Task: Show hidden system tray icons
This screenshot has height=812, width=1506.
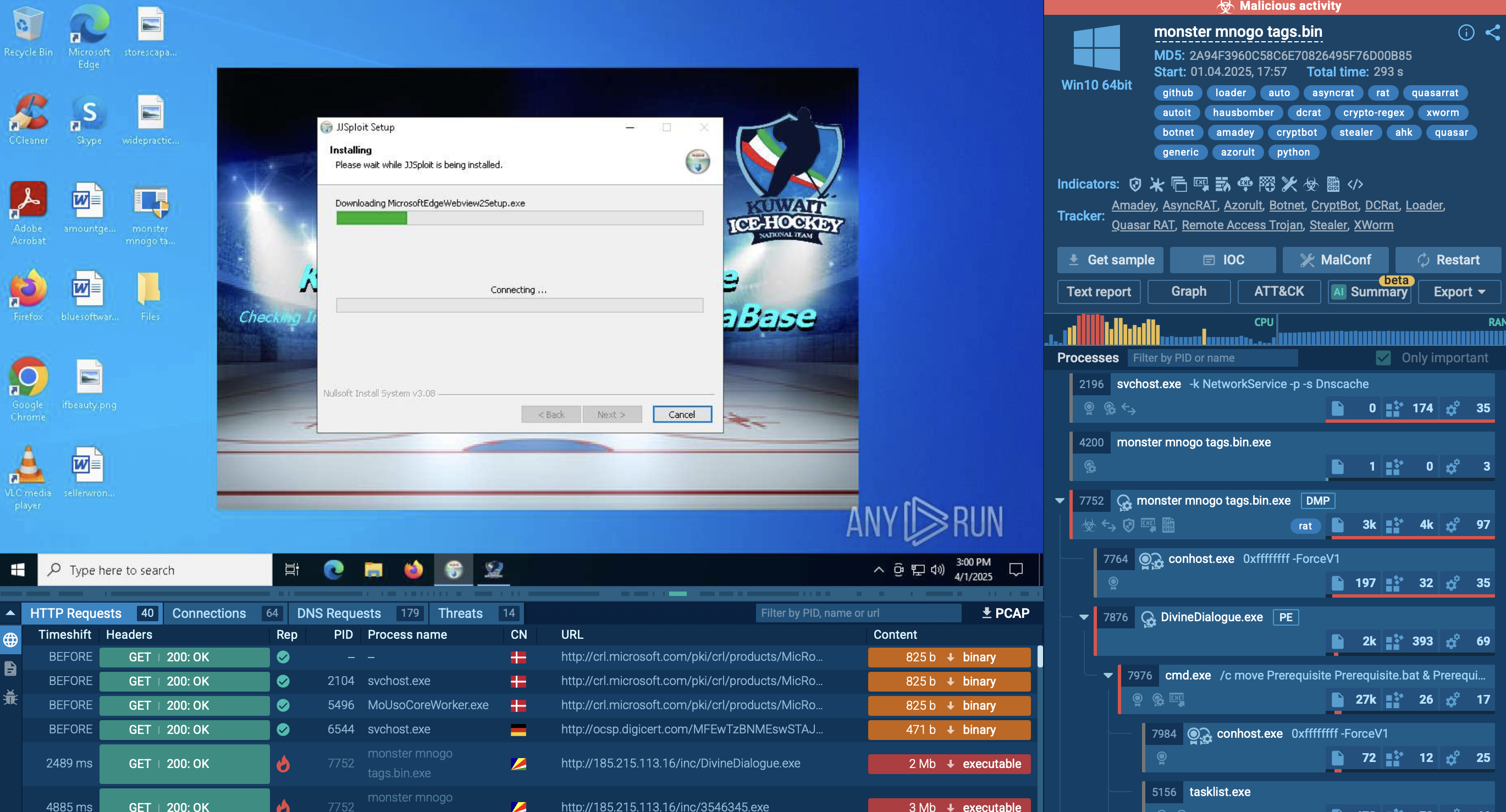Action: click(x=878, y=570)
